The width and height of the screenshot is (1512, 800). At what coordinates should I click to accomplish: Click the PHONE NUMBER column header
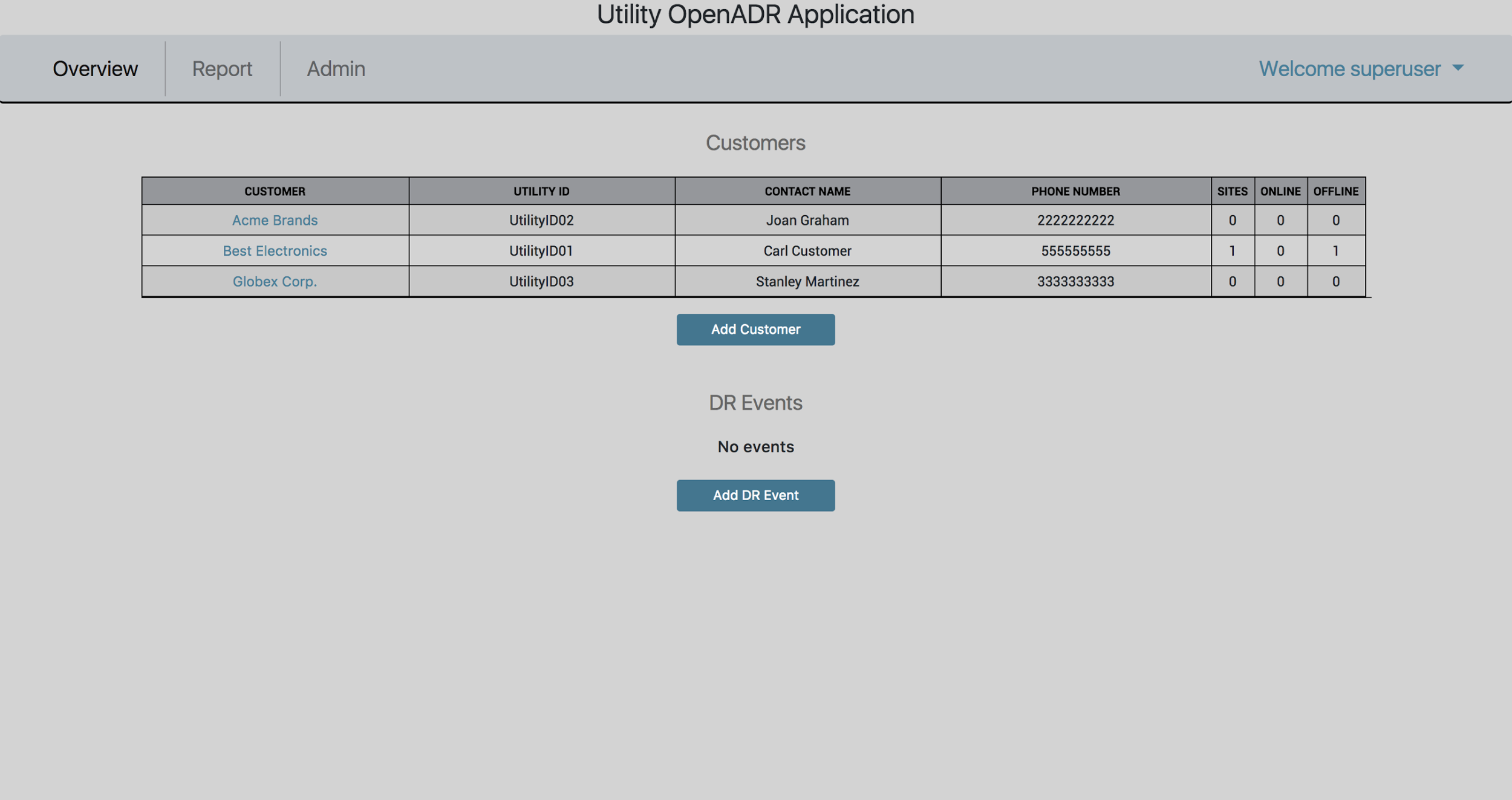[x=1075, y=191]
